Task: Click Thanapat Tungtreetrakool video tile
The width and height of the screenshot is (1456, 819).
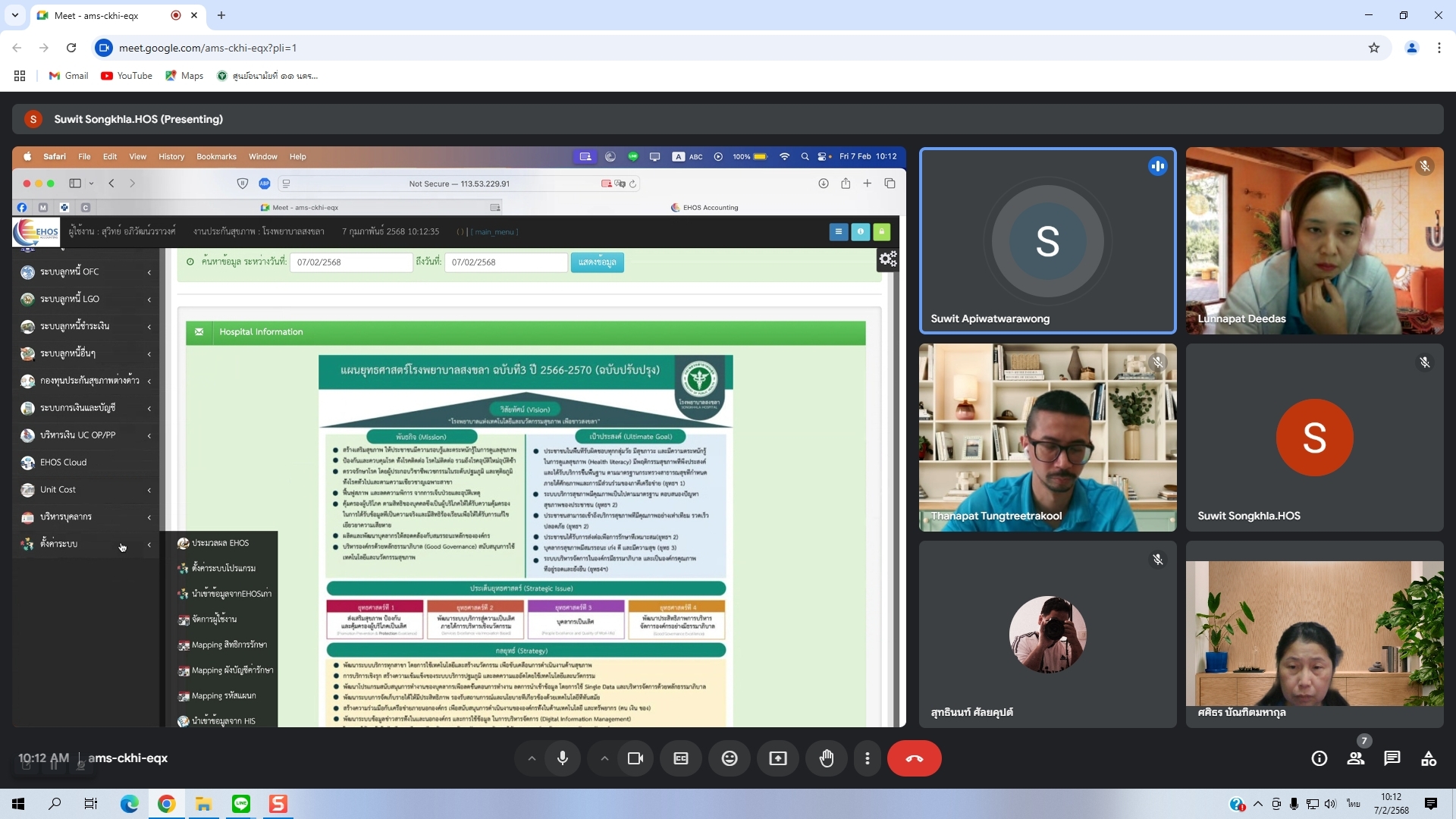Action: tap(1048, 438)
